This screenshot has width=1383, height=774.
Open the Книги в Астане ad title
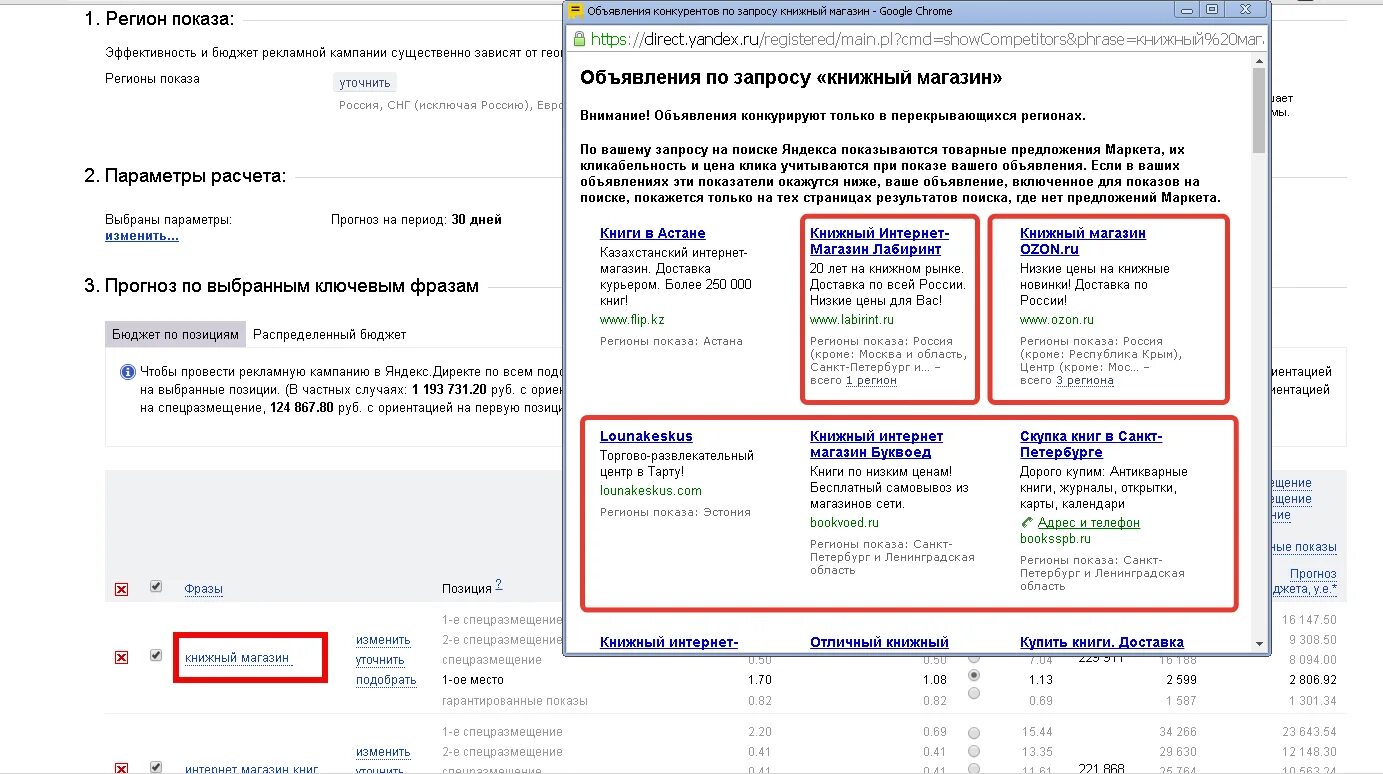pos(653,233)
